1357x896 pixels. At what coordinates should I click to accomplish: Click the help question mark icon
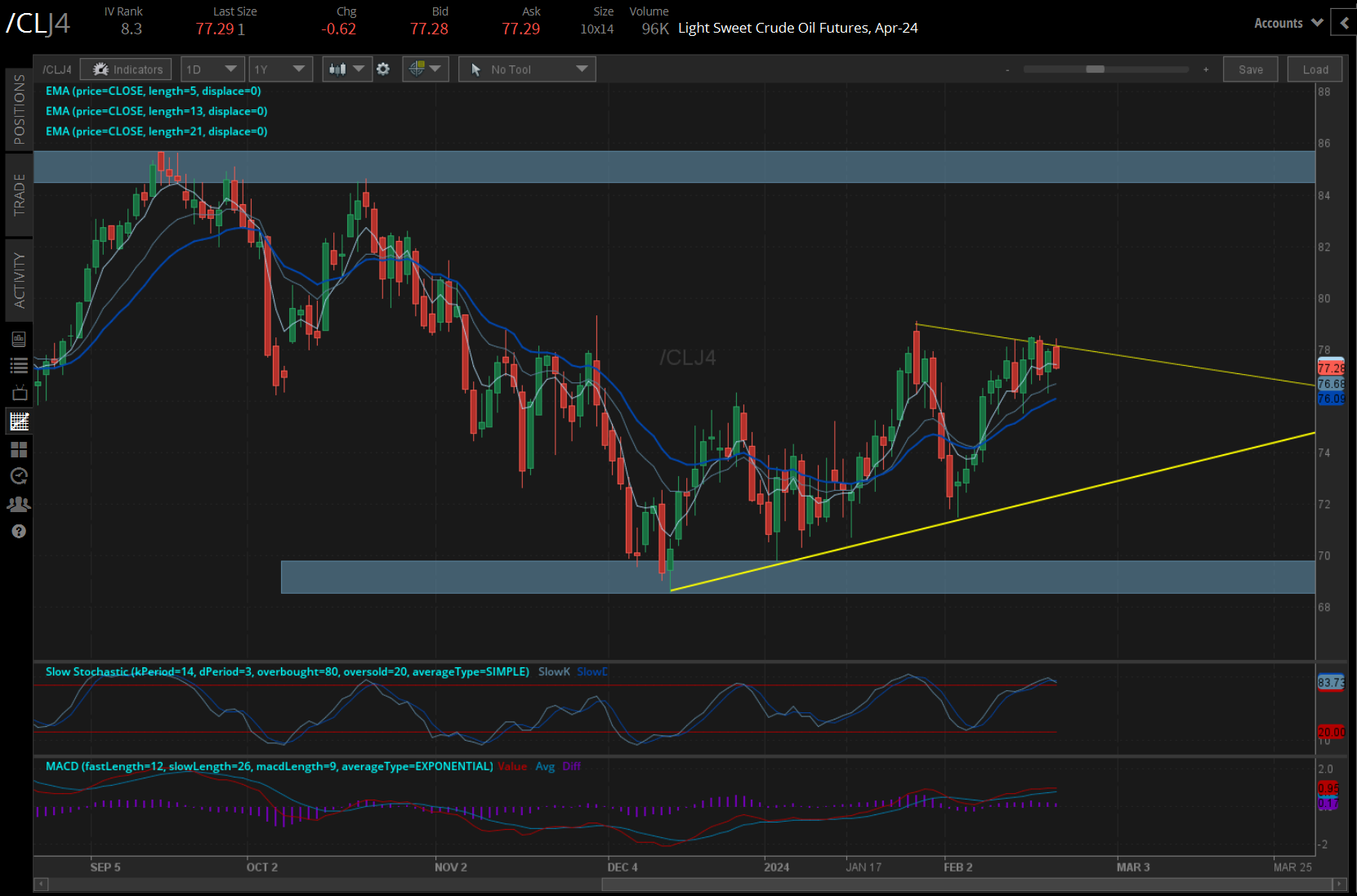19,531
